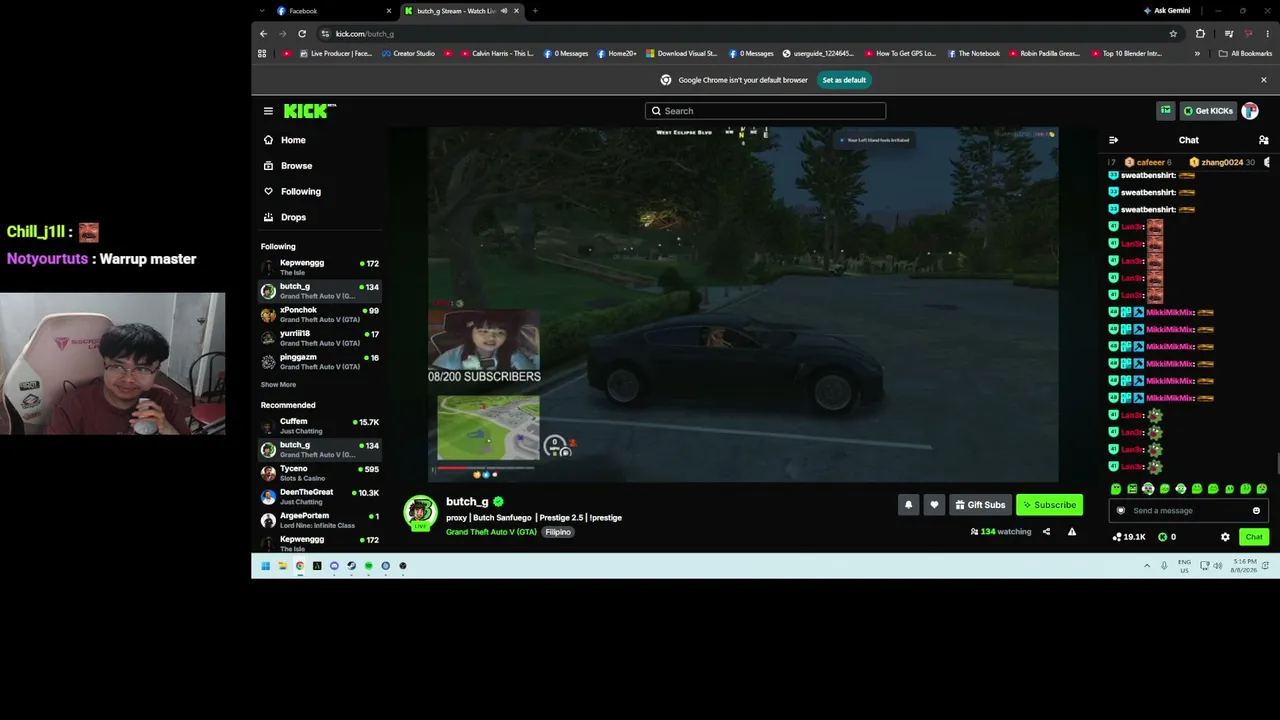Open Drops in the Kick sidebar
The width and height of the screenshot is (1280, 720).
coord(318,217)
